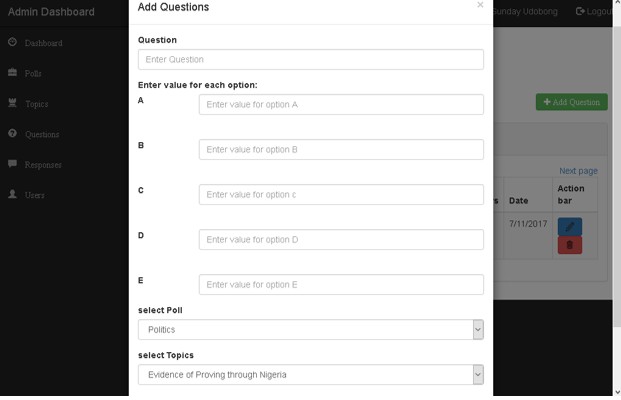Click the Questions question-mark icon
Viewport: 621px width, 400px height.
(12, 133)
